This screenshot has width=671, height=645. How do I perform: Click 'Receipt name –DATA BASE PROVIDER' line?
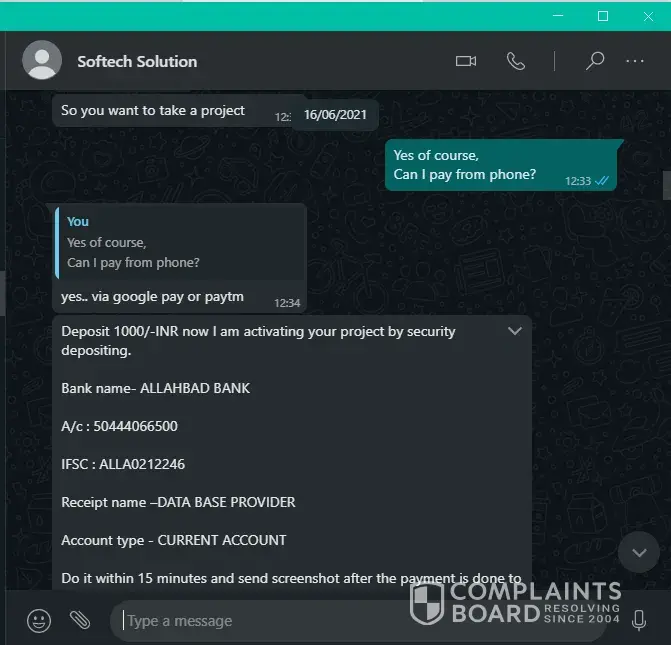tap(178, 502)
